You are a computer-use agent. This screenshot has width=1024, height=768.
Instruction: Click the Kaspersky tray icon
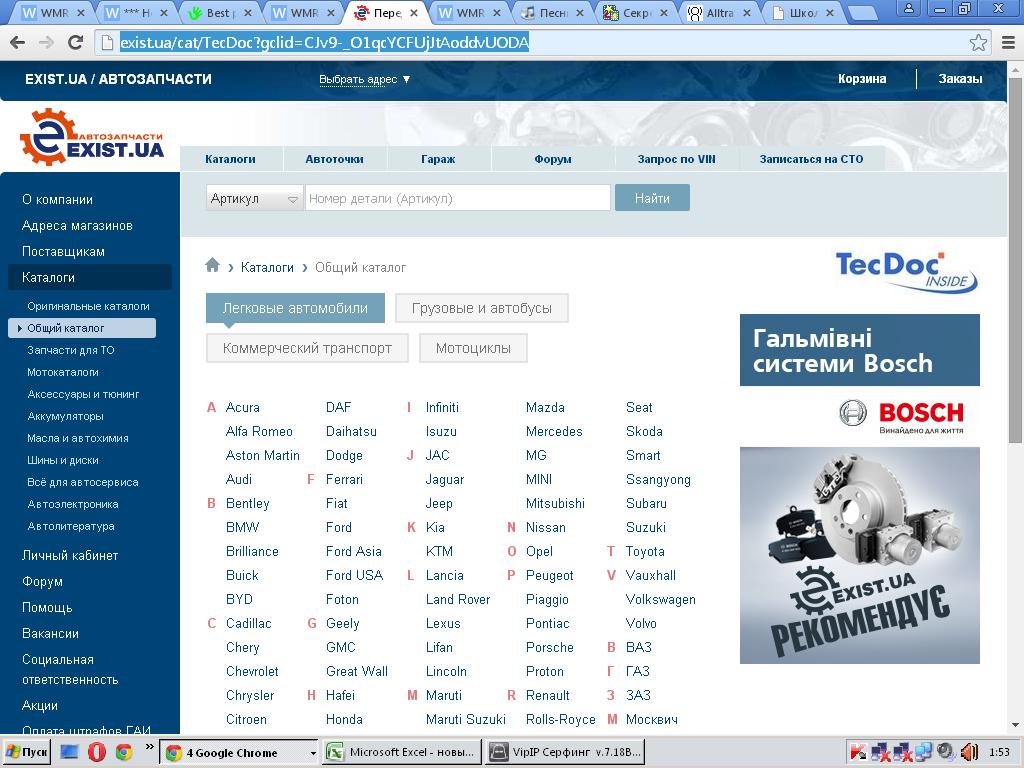coord(858,752)
